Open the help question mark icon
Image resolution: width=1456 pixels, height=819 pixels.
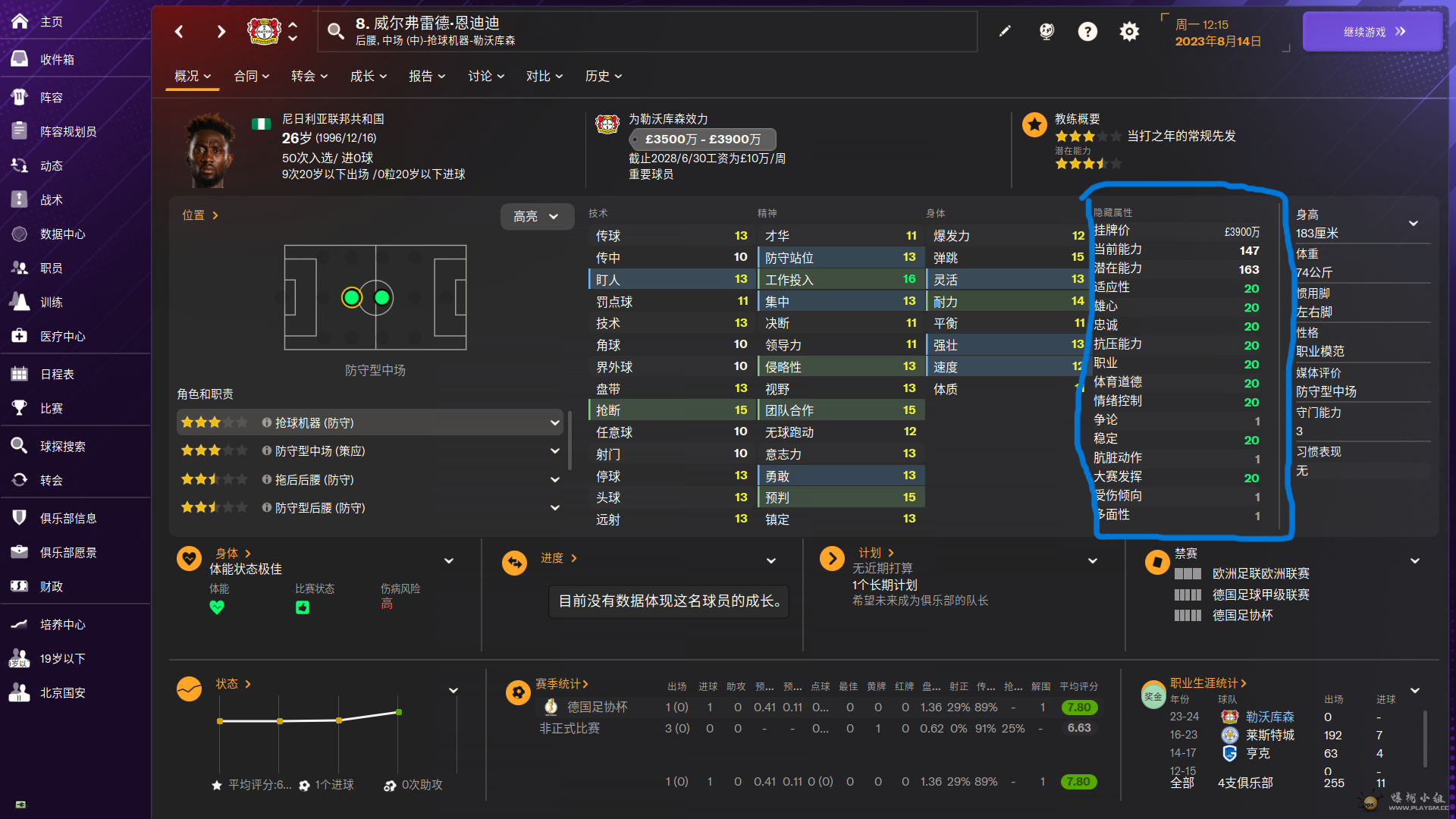(1087, 31)
